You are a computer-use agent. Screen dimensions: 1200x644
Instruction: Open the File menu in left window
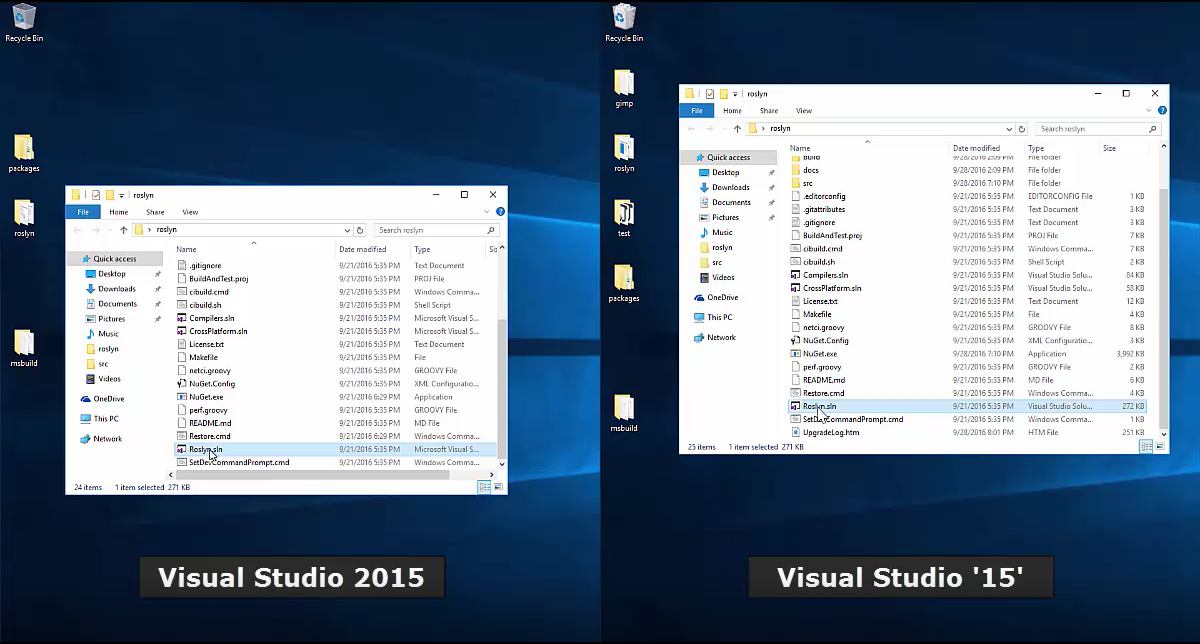pyautogui.click(x=83, y=212)
